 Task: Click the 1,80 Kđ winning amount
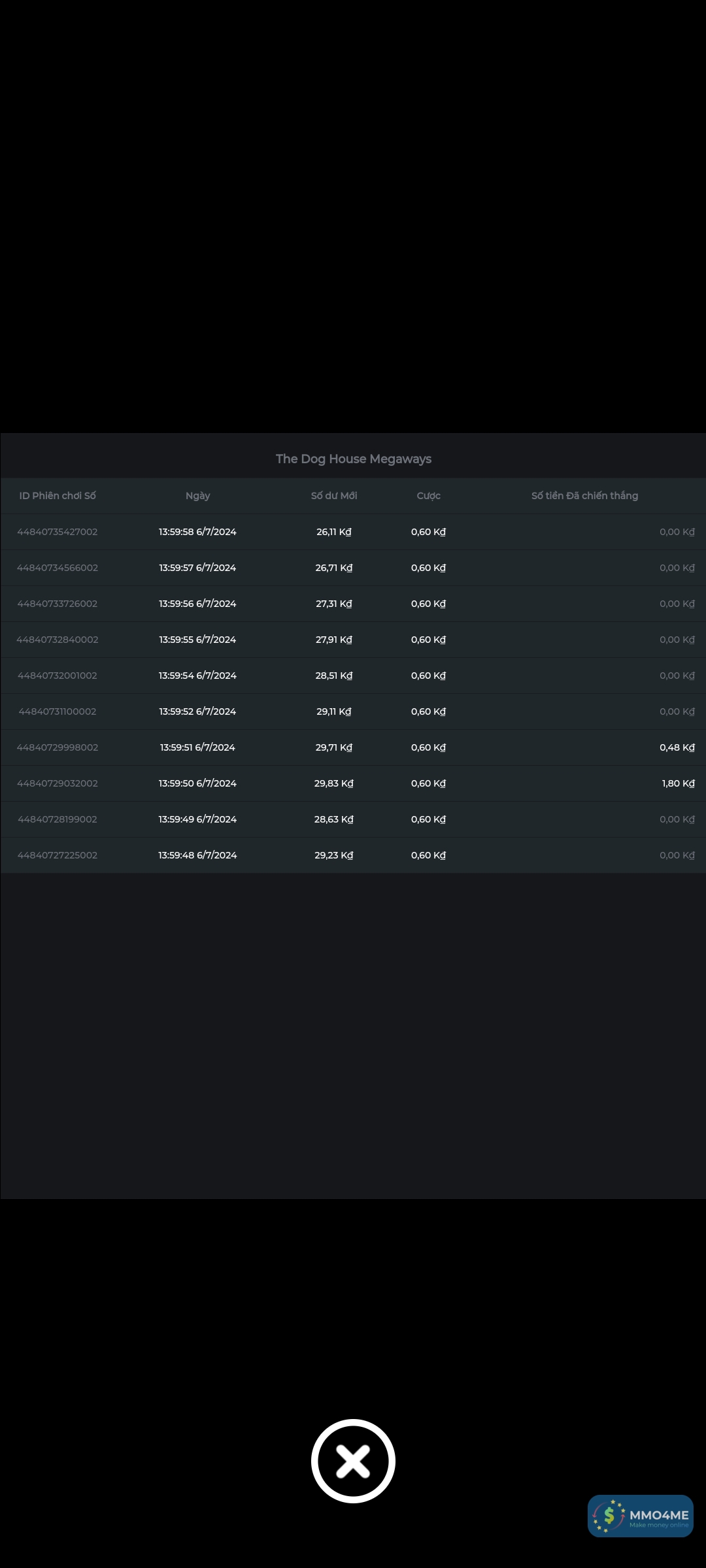pyautogui.click(x=678, y=783)
